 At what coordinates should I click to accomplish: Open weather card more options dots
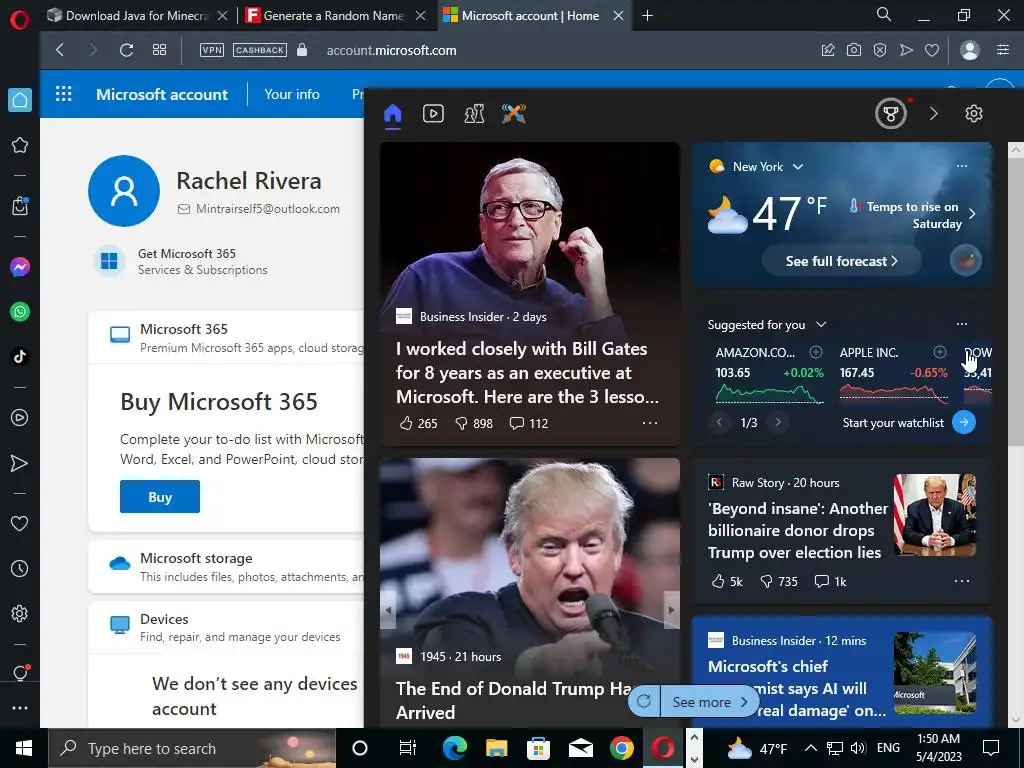click(962, 166)
